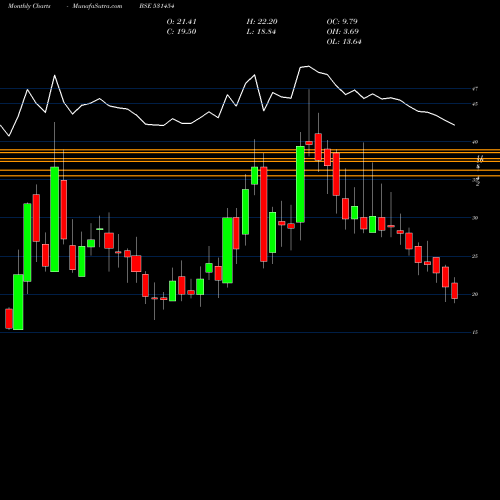Viewport: 500px width, 500px height.
Task: Click the price axis label 40
Action: tap(475, 142)
